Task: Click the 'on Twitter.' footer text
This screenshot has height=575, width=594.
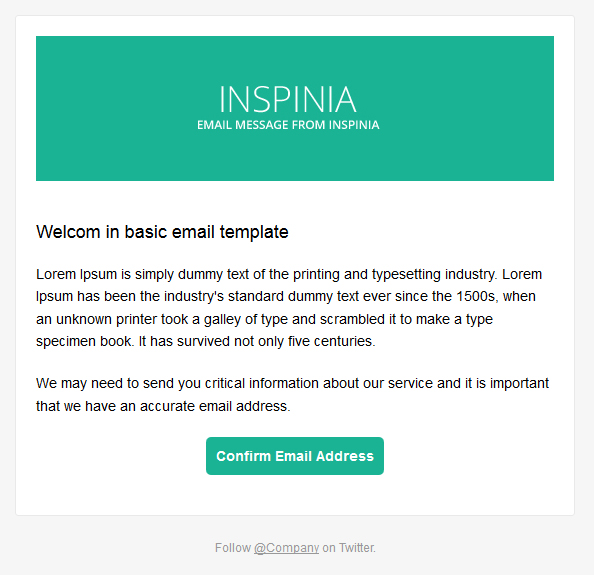Action: [349, 548]
